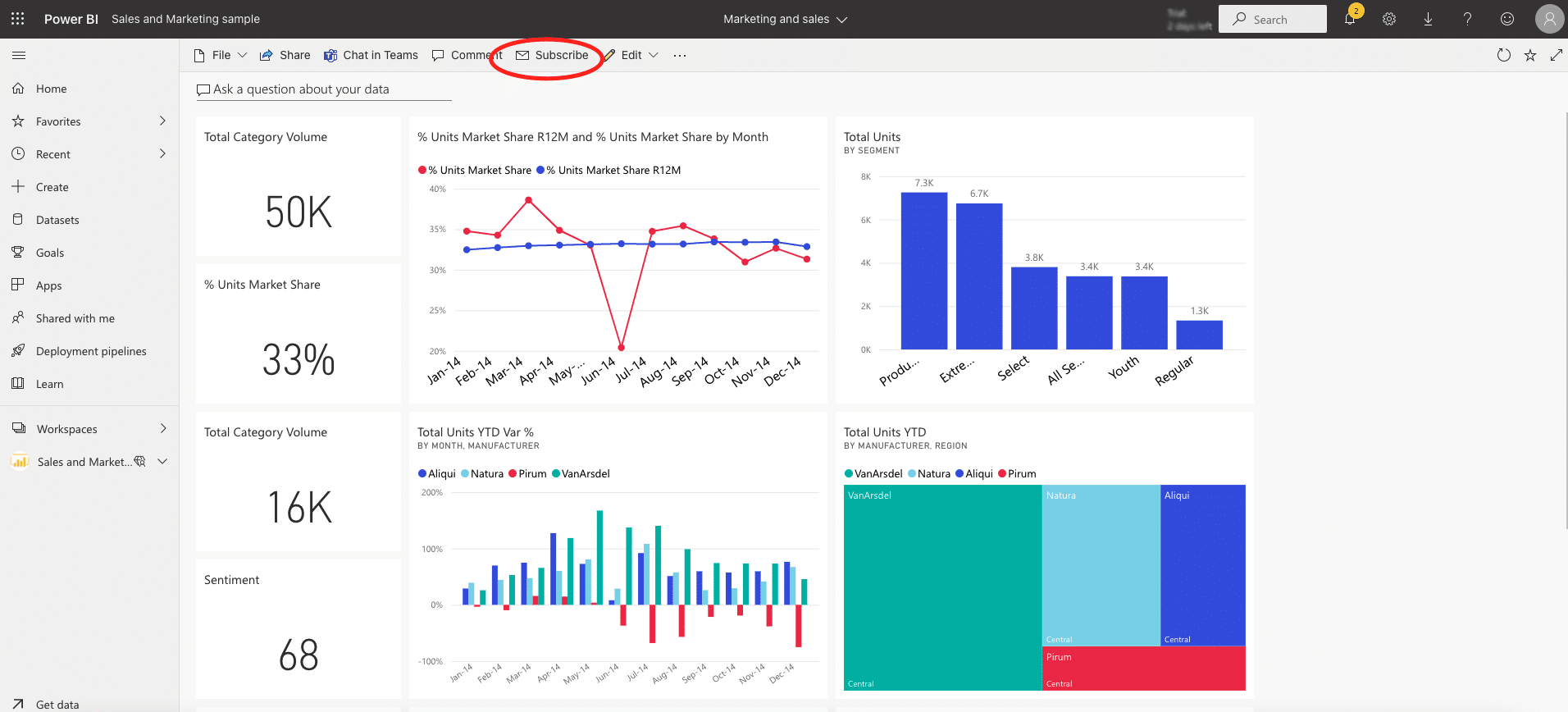The width and height of the screenshot is (1568, 712).
Task: Click the Deployment pipelines rocket icon
Action: tap(18, 350)
